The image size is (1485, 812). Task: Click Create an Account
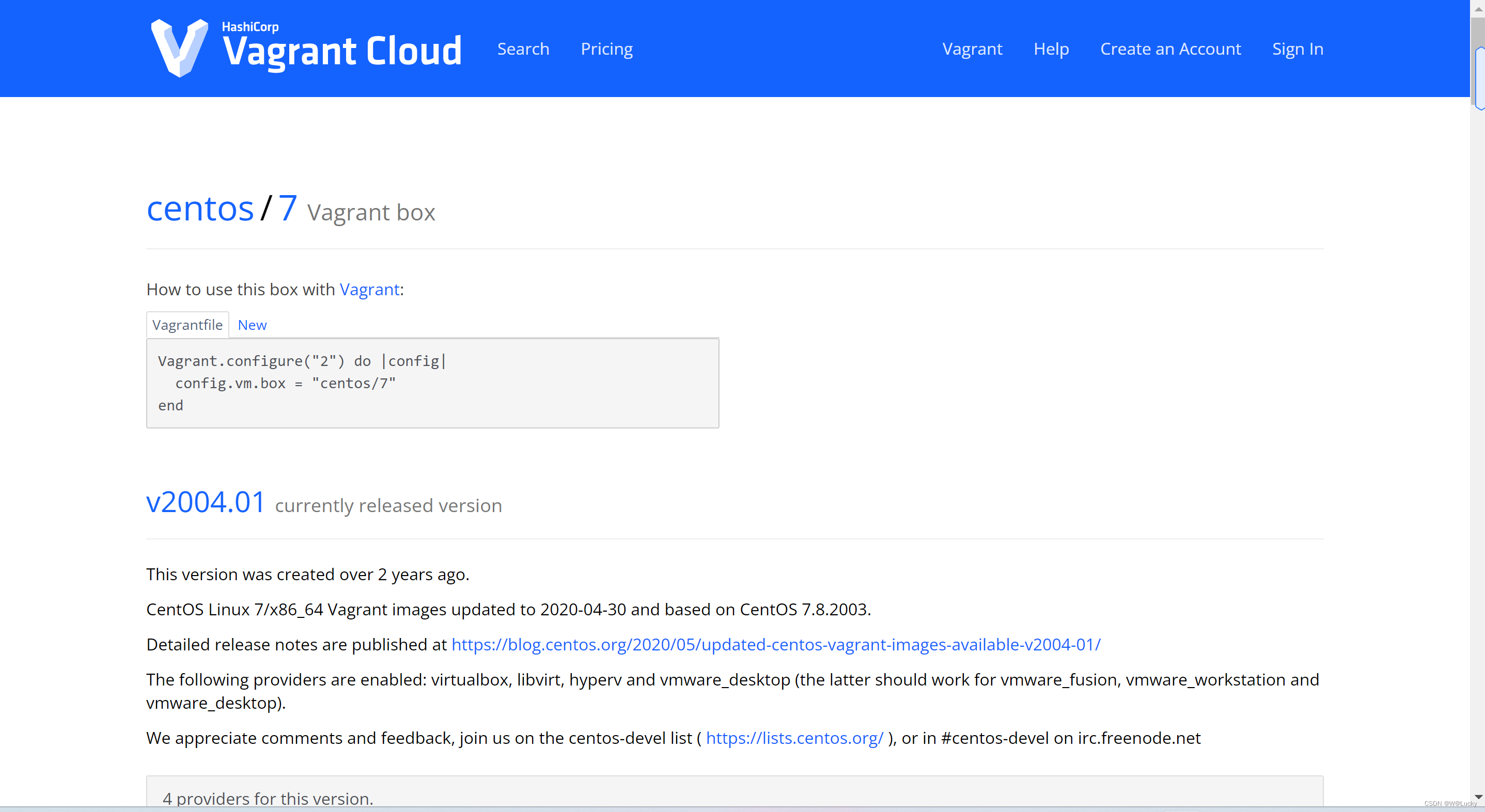click(1170, 49)
